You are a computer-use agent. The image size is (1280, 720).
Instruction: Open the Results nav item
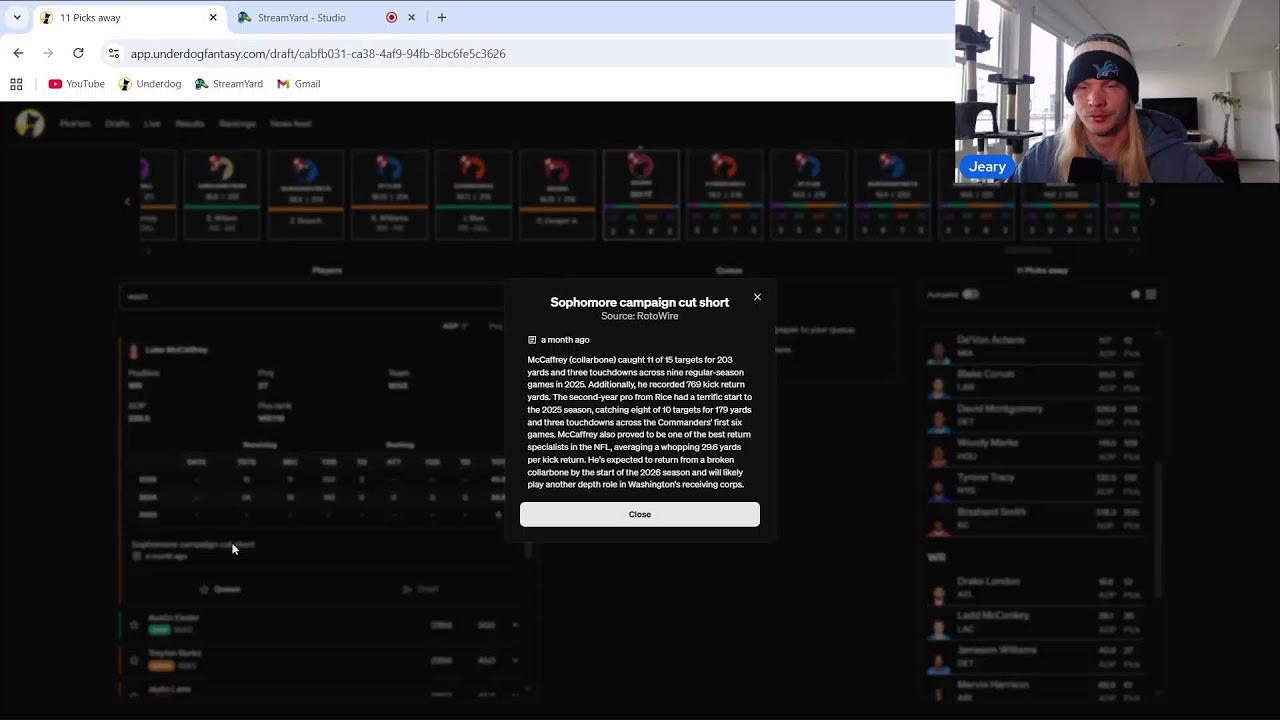190,124
